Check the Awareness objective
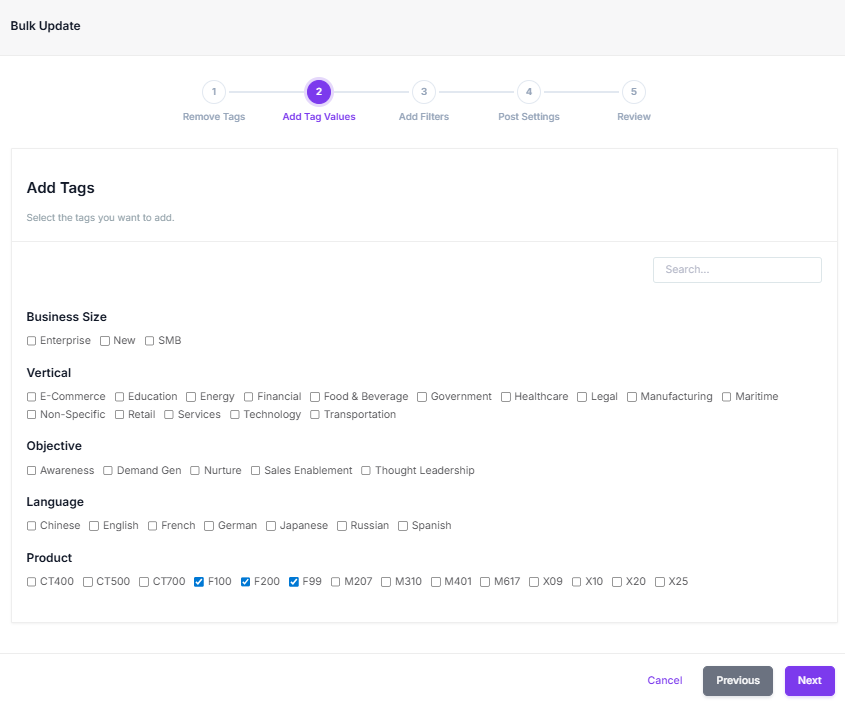 click(x=31, y=471)
